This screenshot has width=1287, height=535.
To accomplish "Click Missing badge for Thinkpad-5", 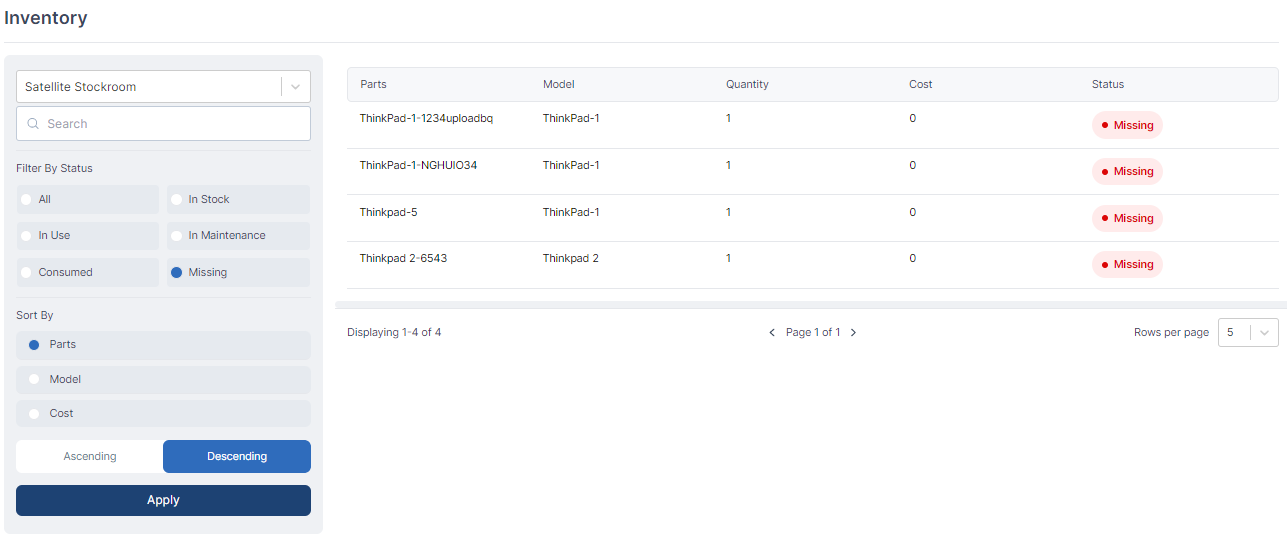I will (1127, 218).
